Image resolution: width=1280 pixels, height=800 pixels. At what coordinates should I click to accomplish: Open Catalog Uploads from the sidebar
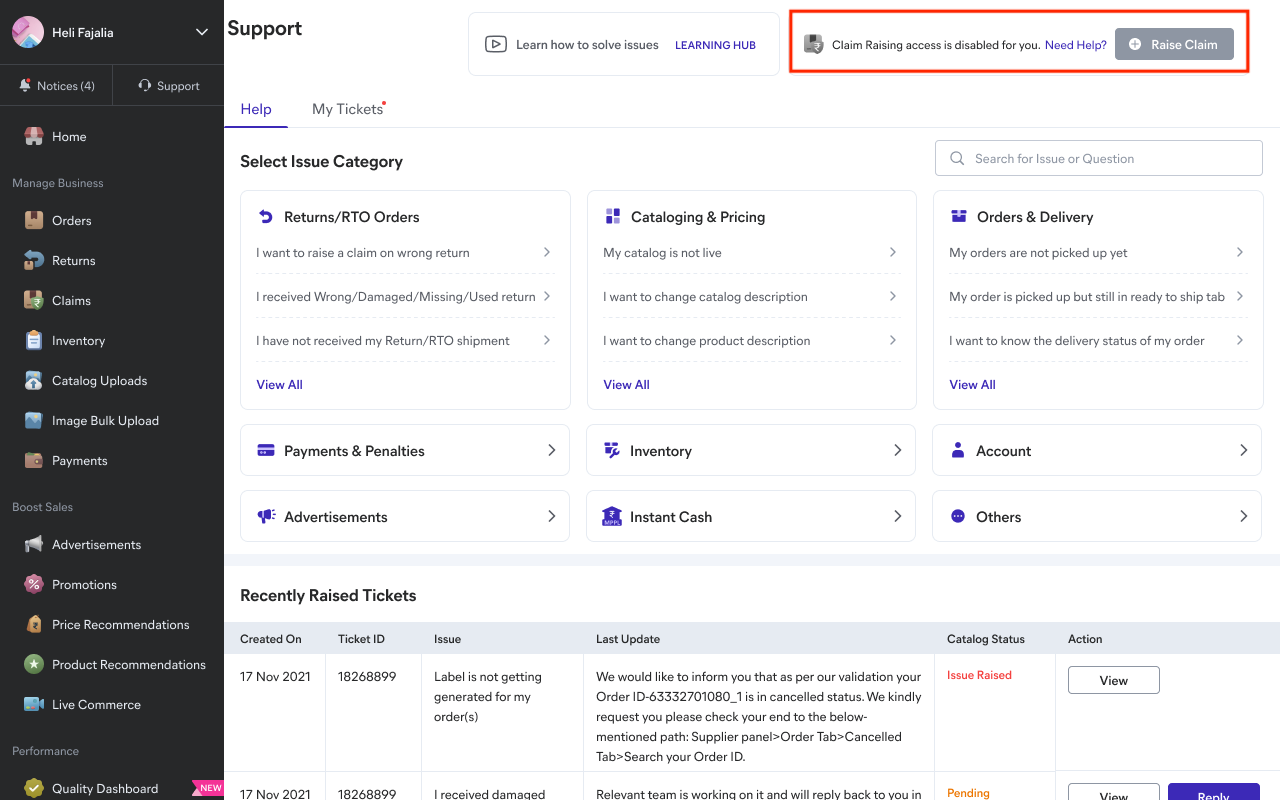pos(99,381)
